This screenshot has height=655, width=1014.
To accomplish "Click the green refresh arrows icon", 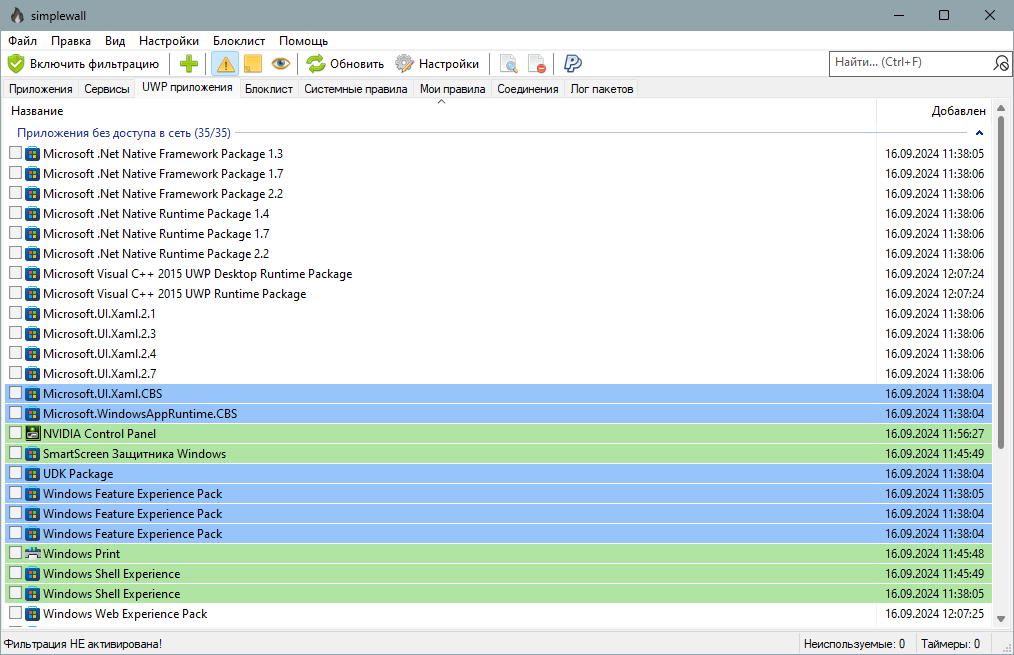I will pos(316,63).
